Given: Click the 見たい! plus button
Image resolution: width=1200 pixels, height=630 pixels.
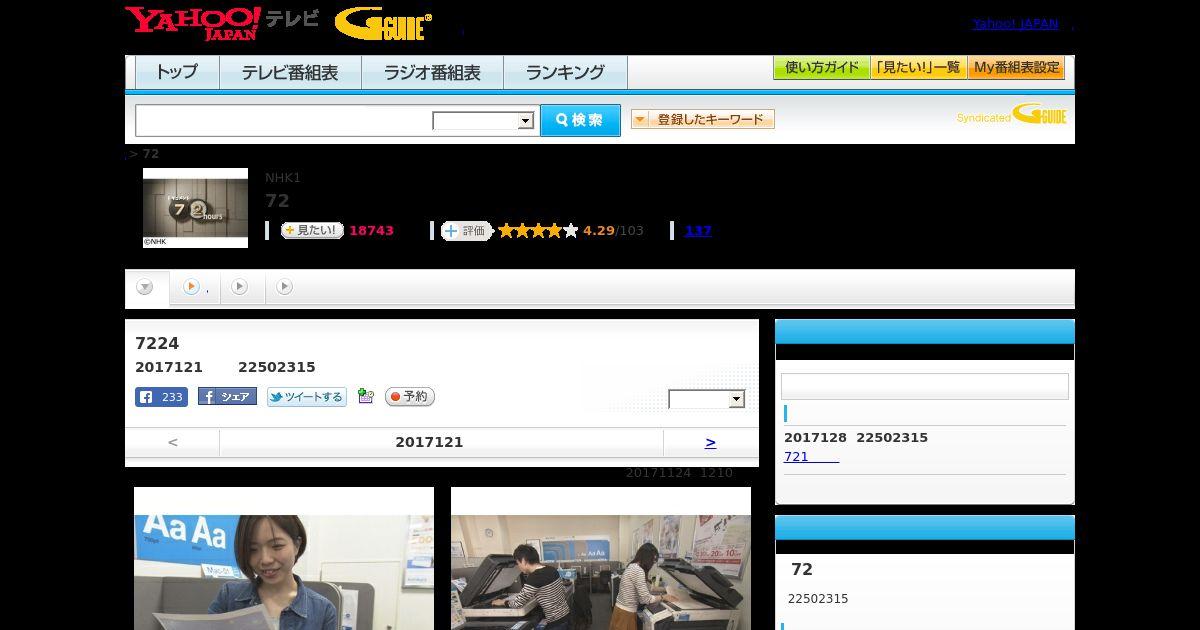Looking at the screenshot, I should point(312,230).
